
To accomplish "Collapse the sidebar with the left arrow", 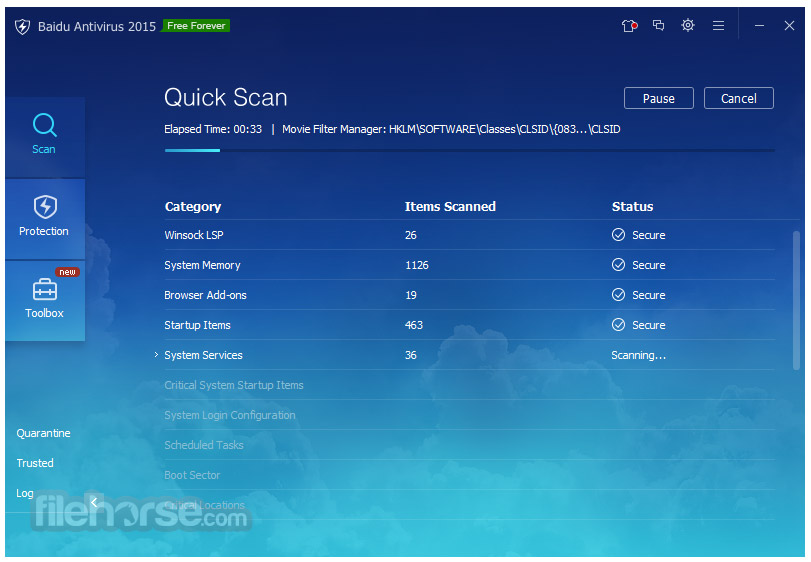I will (94, 502).
